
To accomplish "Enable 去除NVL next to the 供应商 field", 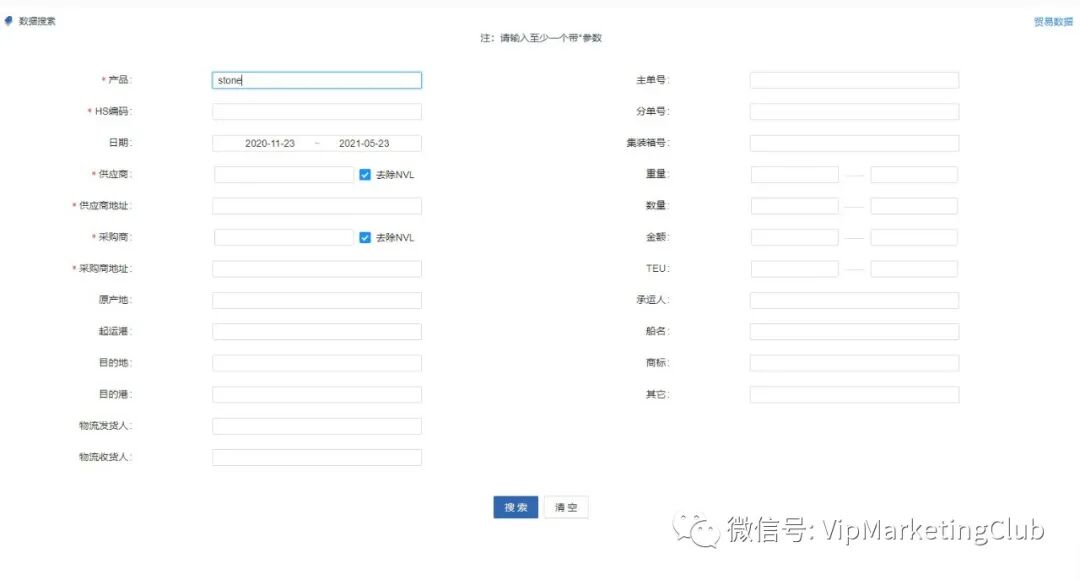I will (366, 174).
